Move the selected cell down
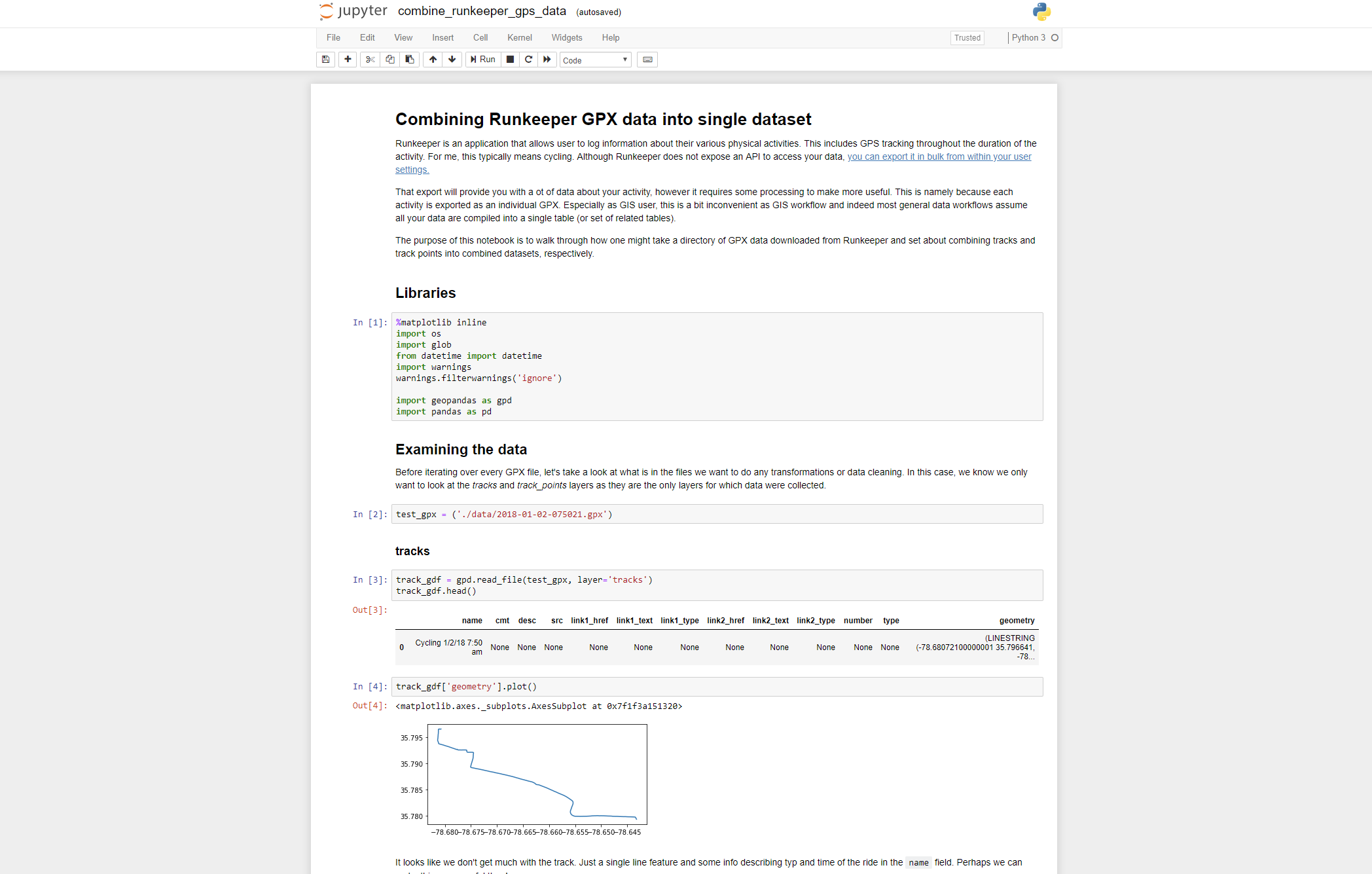The width and height of the screenshot is (1372, 874). coord(452,60)
